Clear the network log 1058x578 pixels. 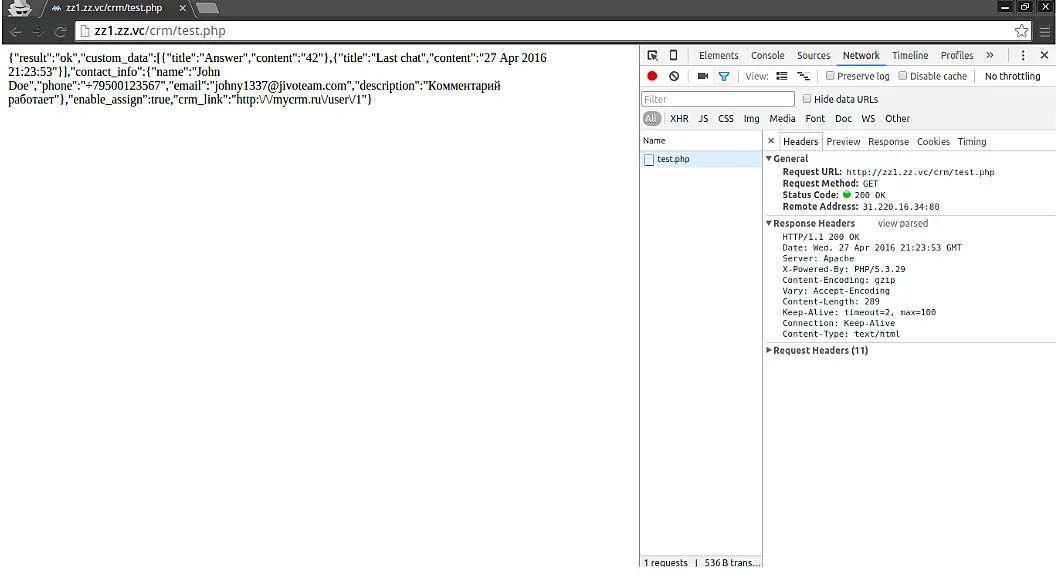pyautogui.click(x=674, y=76)
